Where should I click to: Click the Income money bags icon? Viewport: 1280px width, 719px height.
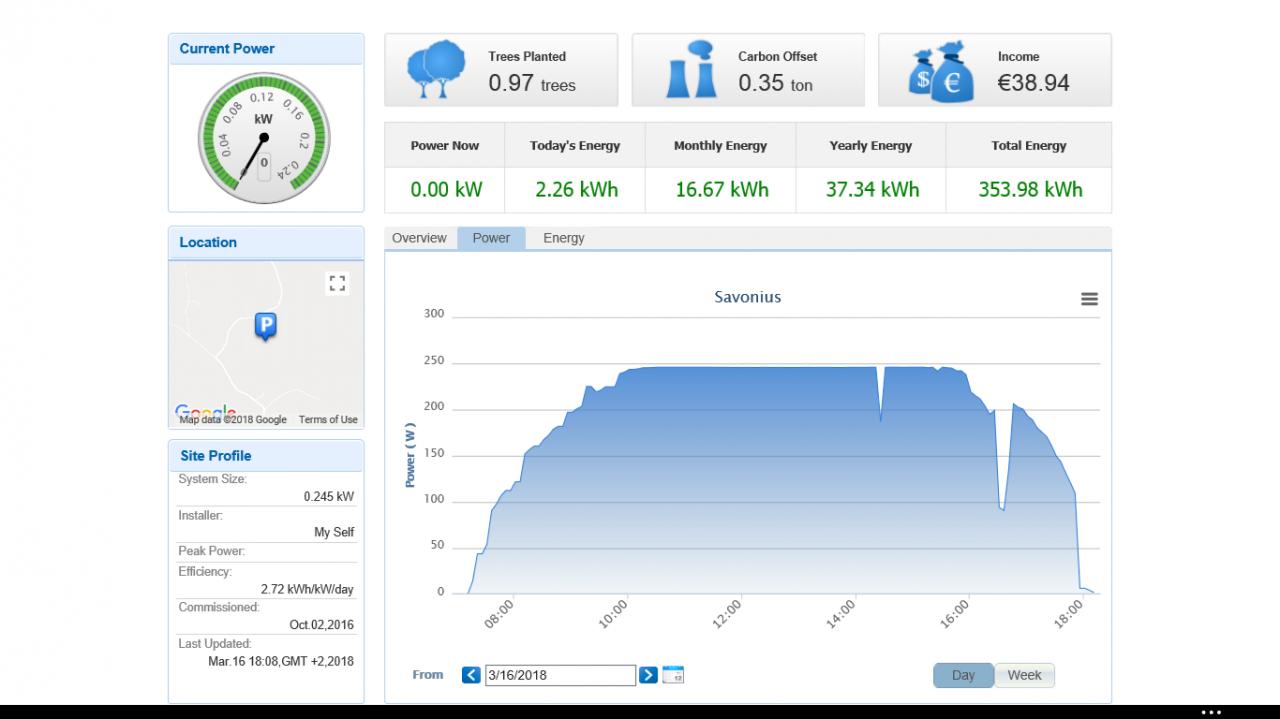[x=941, y=70]
